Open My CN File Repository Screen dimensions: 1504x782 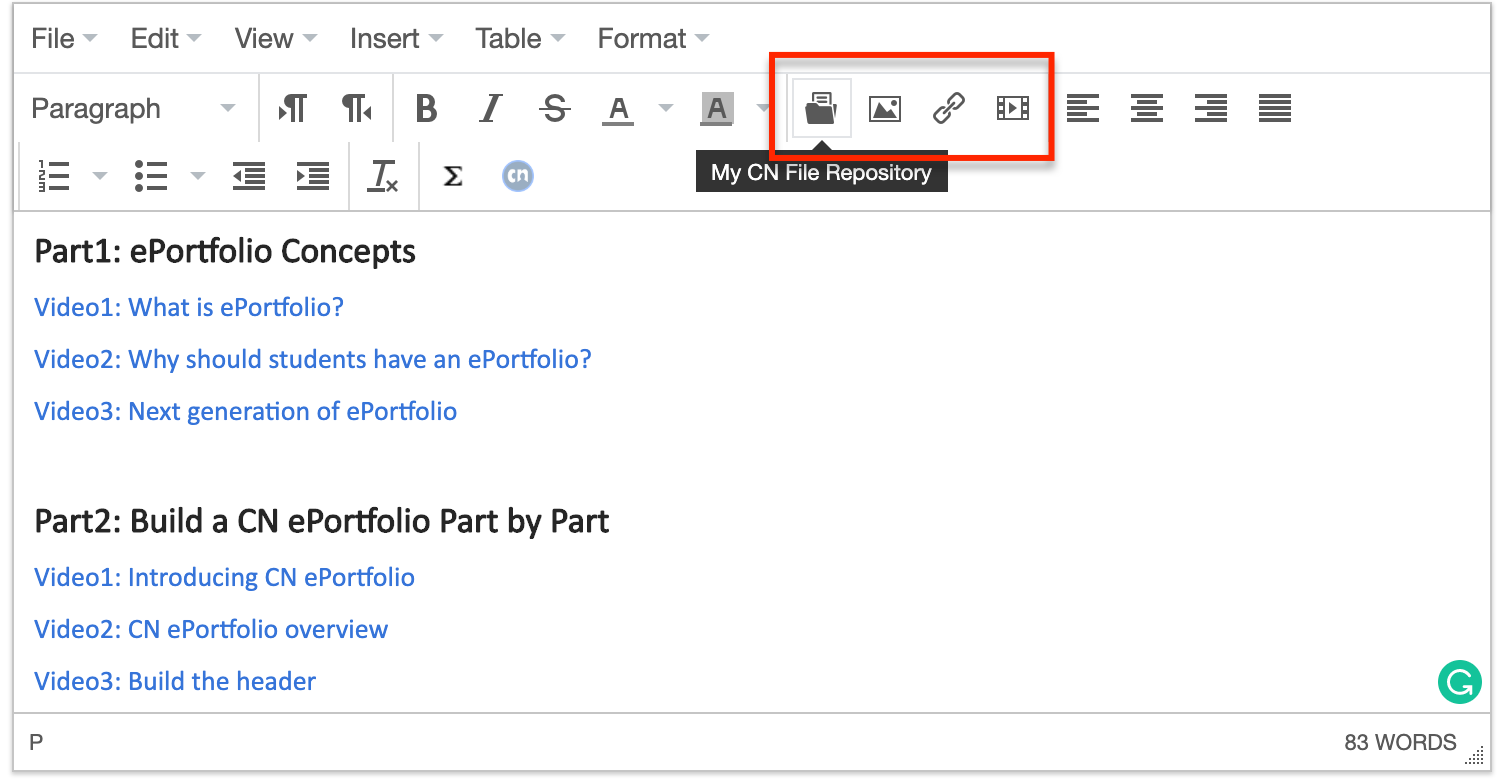tap(821, 108)
